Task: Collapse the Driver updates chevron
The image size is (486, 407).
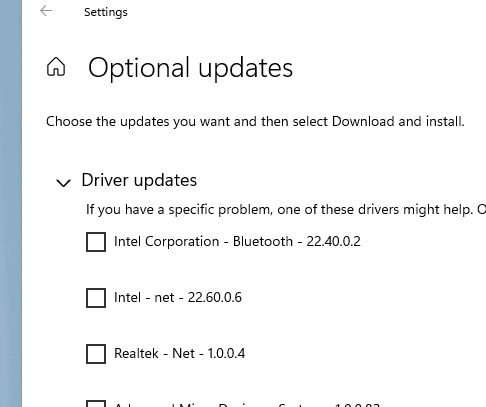Action: pos(63,182)
